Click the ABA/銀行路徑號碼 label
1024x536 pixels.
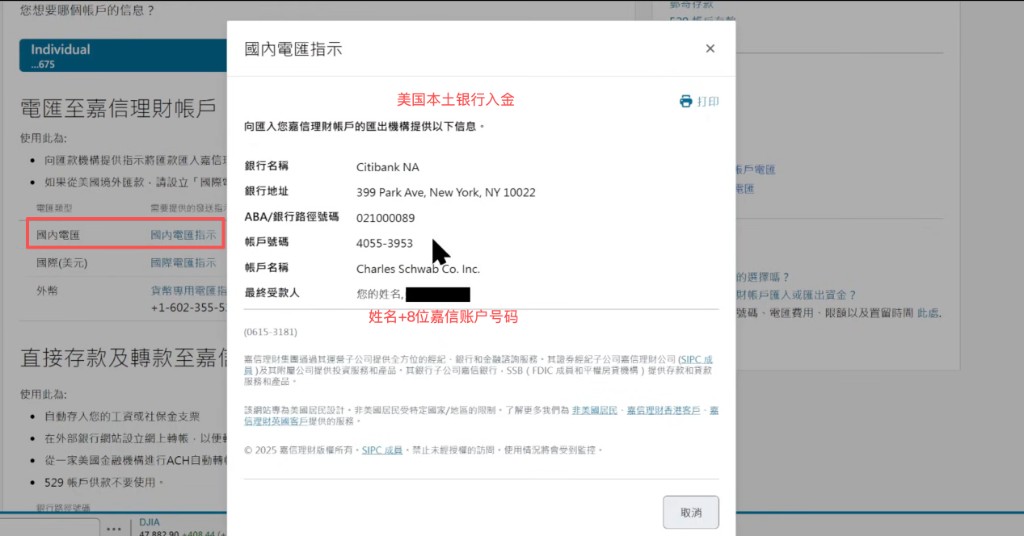(x=291, y=217)
